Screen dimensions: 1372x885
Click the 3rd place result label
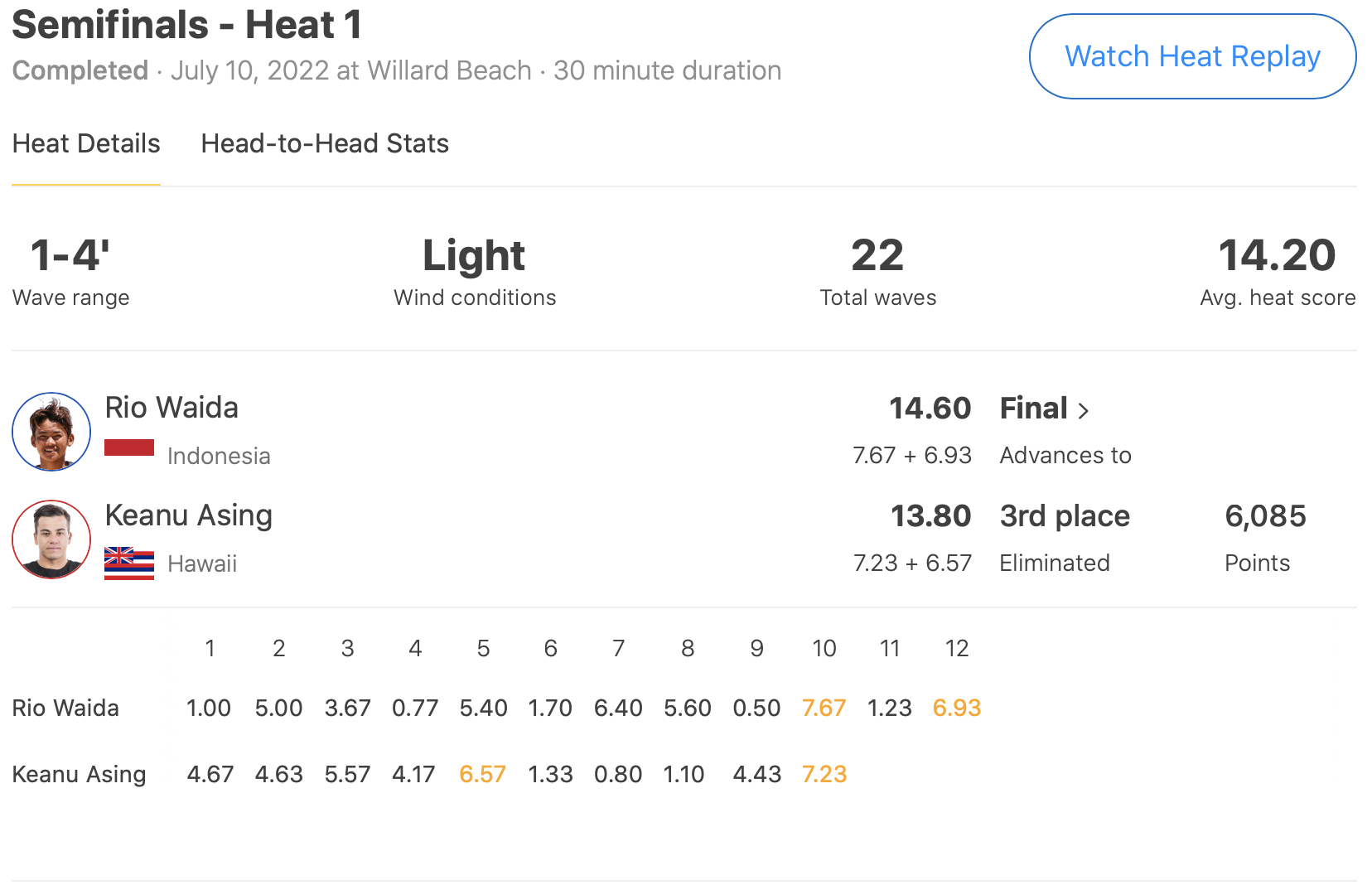(x=1065, y=516)
